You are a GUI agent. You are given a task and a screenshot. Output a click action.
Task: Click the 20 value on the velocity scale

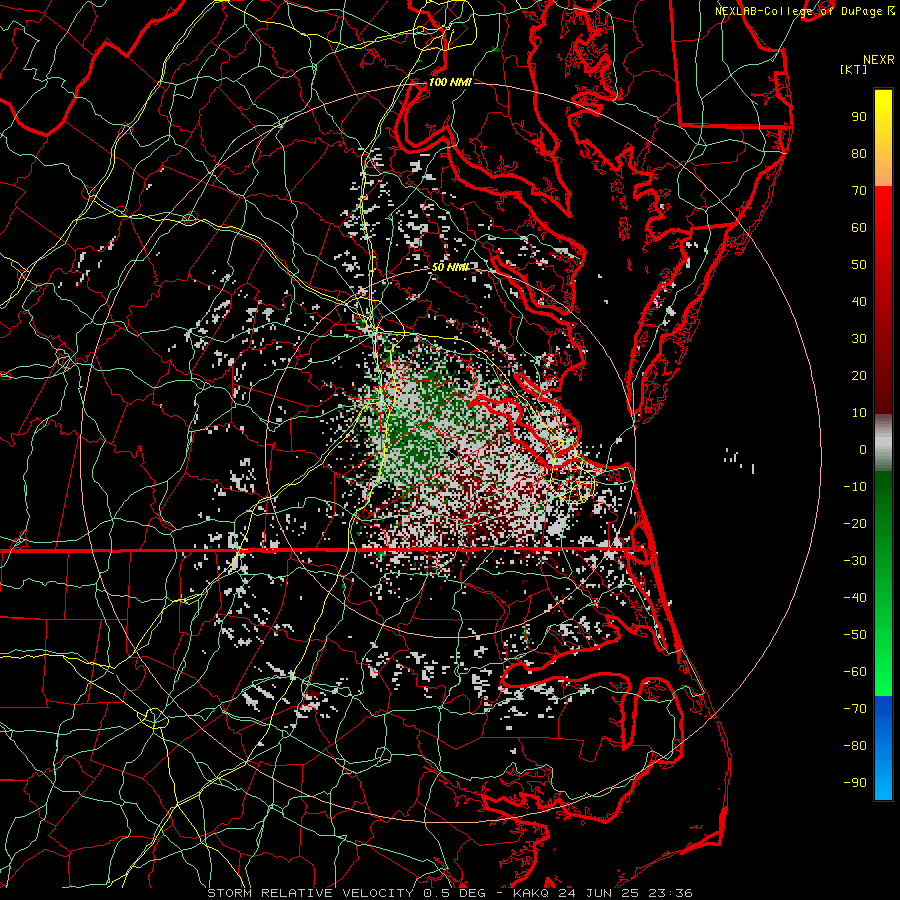[859, 376]
